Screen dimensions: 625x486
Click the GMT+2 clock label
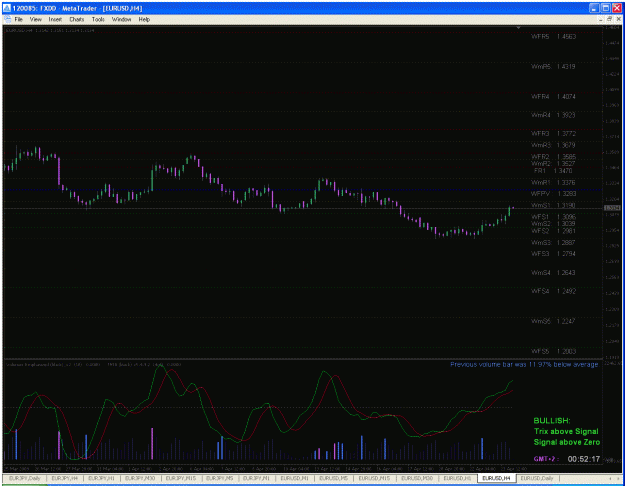[x=546, y=459]
